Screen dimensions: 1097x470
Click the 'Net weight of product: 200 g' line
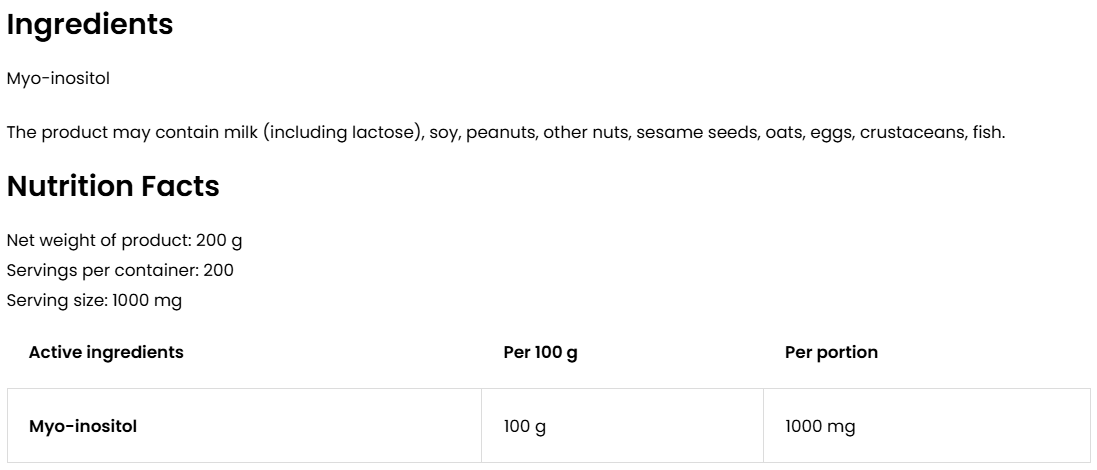click(x=125, y=241)
